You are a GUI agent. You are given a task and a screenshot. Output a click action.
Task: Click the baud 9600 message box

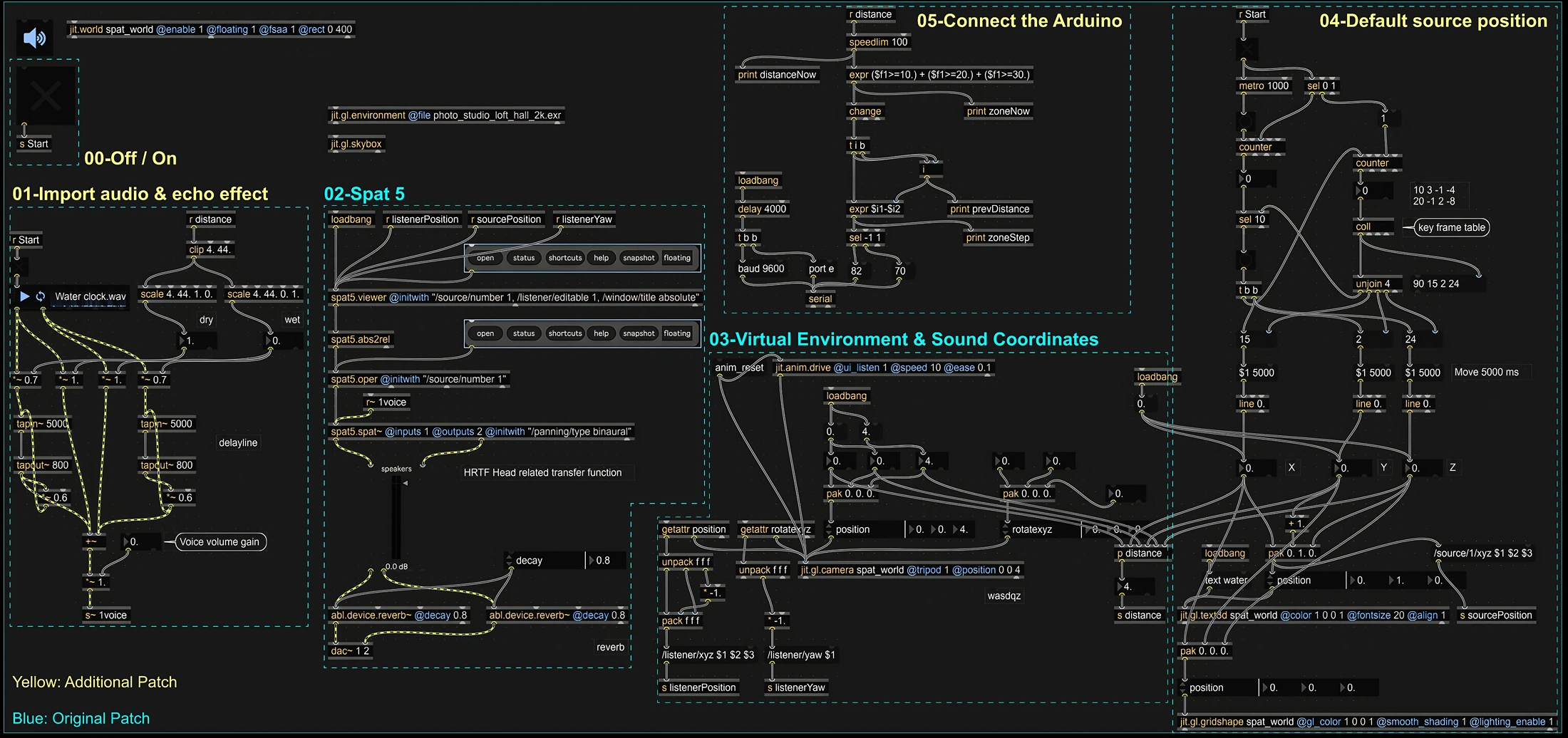(761, 269)
